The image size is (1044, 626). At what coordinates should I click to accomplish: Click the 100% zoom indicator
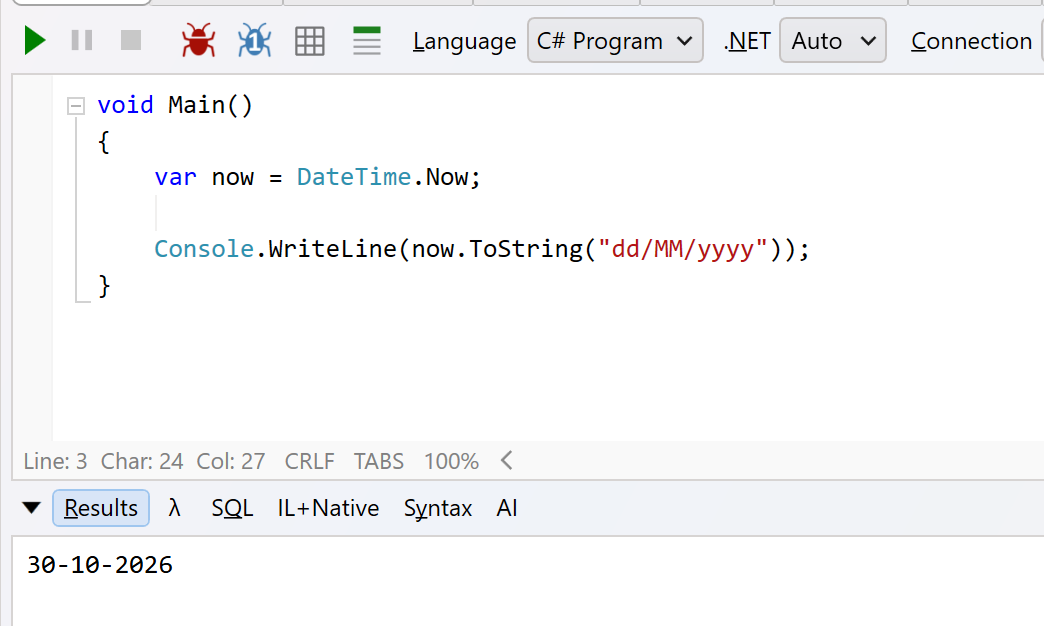tap(451, 461)
